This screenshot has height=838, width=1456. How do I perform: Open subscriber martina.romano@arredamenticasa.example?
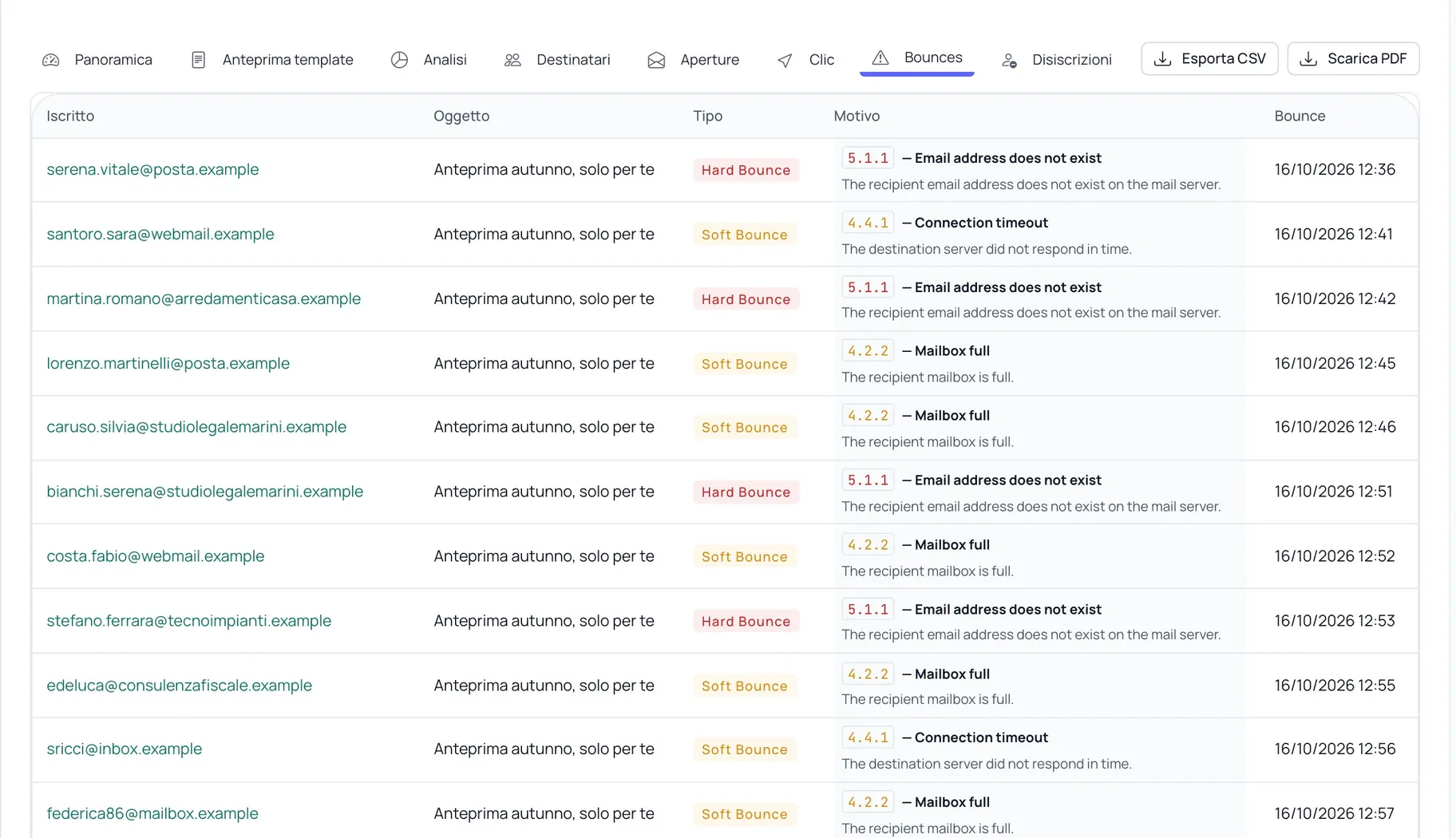click(204, 298)
